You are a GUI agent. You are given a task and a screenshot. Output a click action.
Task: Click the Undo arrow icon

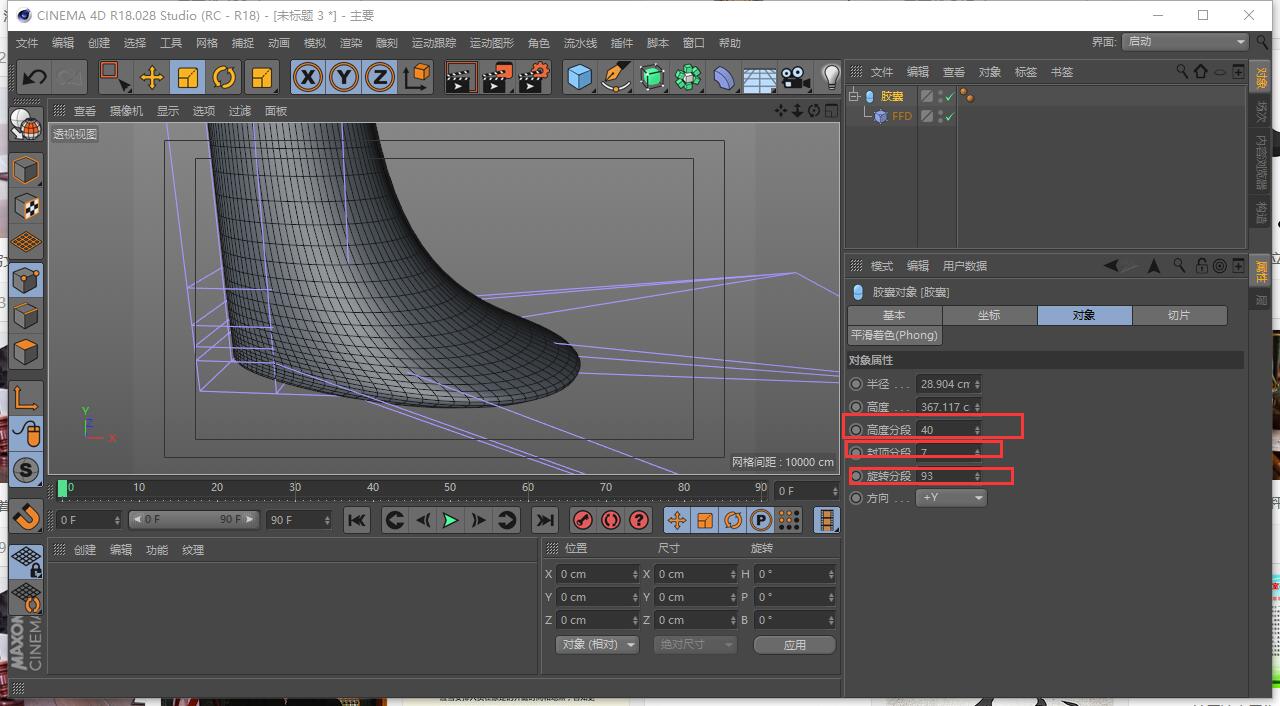pyautogui.click(x=34, y=77)
